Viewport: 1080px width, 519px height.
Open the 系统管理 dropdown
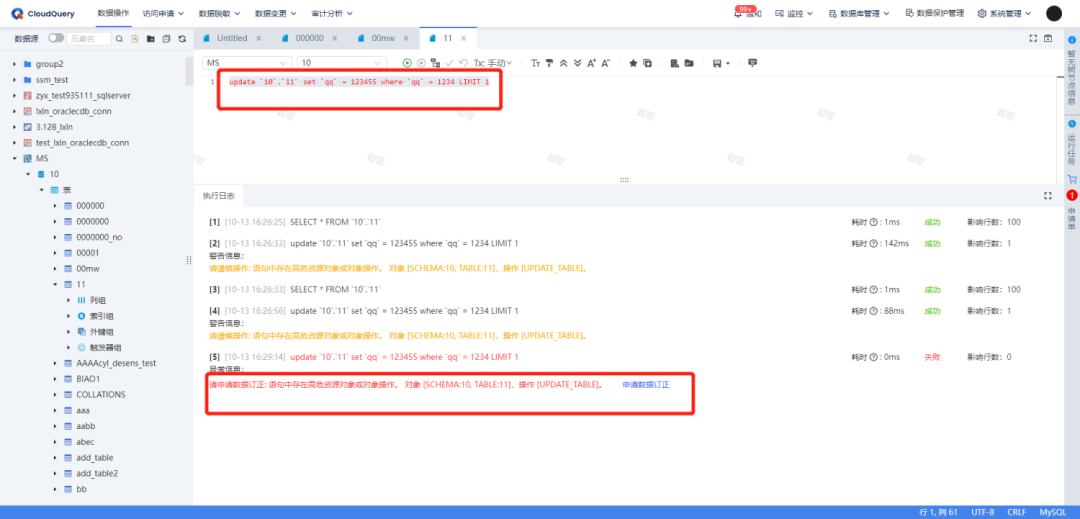pyautogui.click(x=1005, y=13)
